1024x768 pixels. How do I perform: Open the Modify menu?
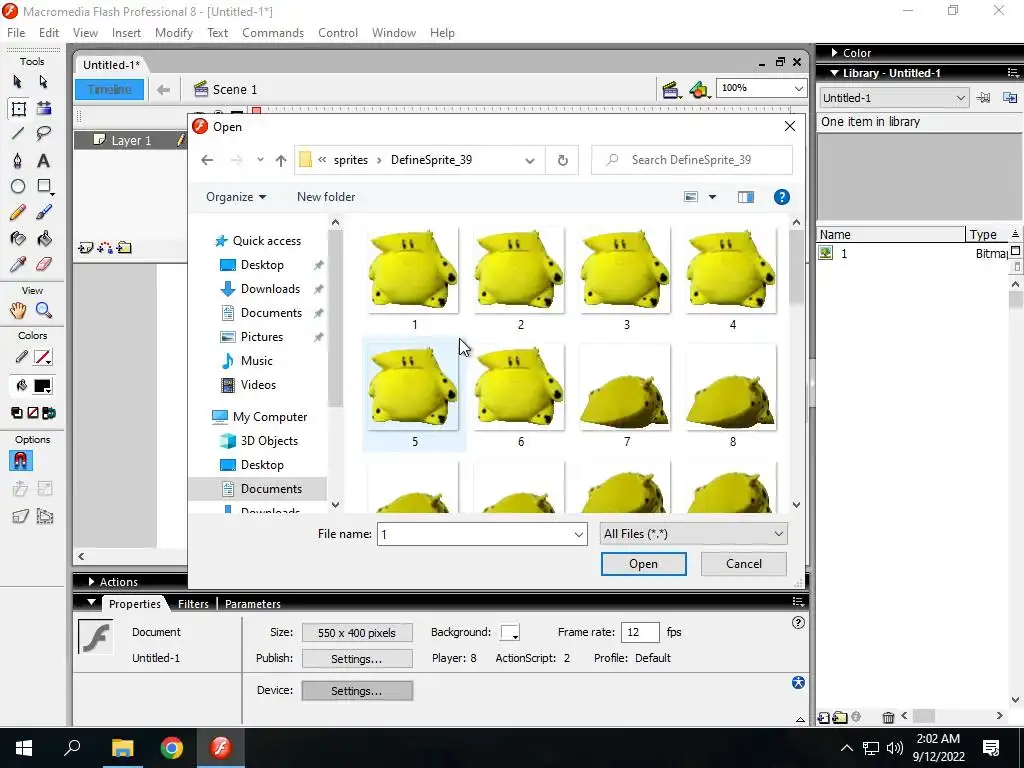(x=174, y=33)
